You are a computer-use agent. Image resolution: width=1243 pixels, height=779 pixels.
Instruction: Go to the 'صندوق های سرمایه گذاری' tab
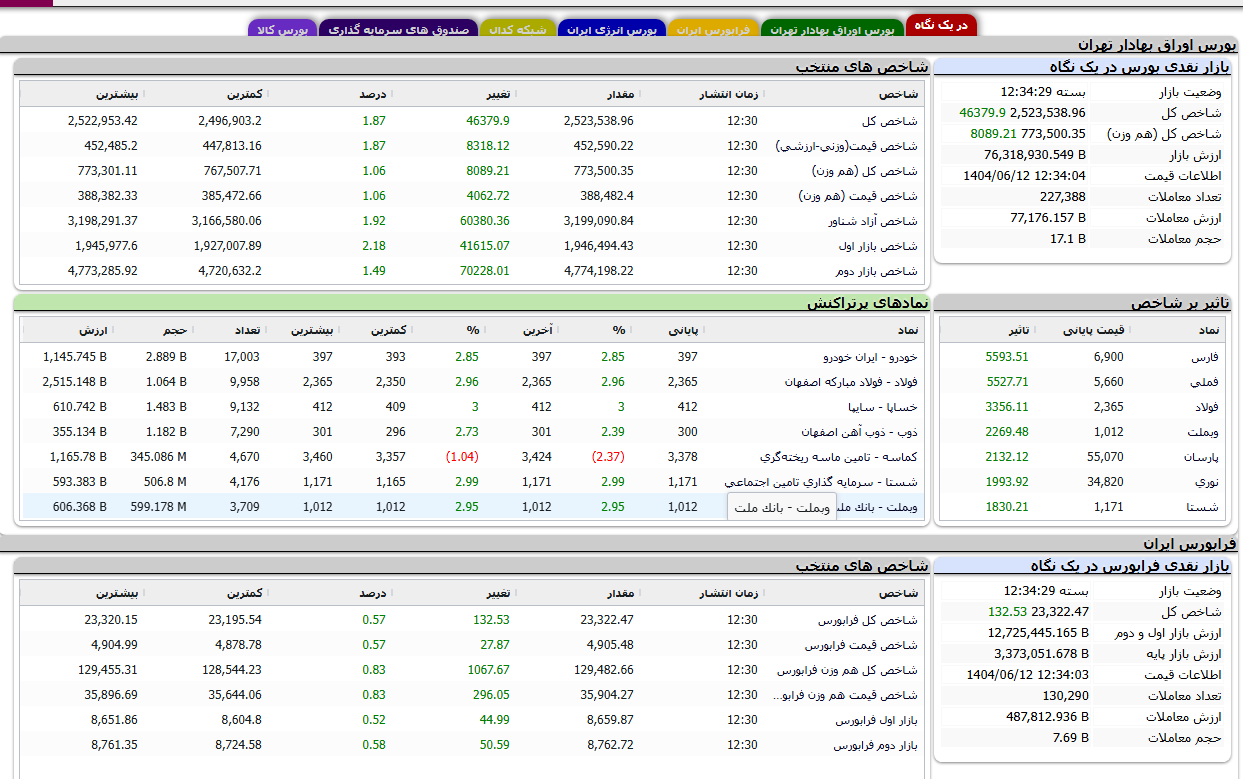[x=399, y=30]
